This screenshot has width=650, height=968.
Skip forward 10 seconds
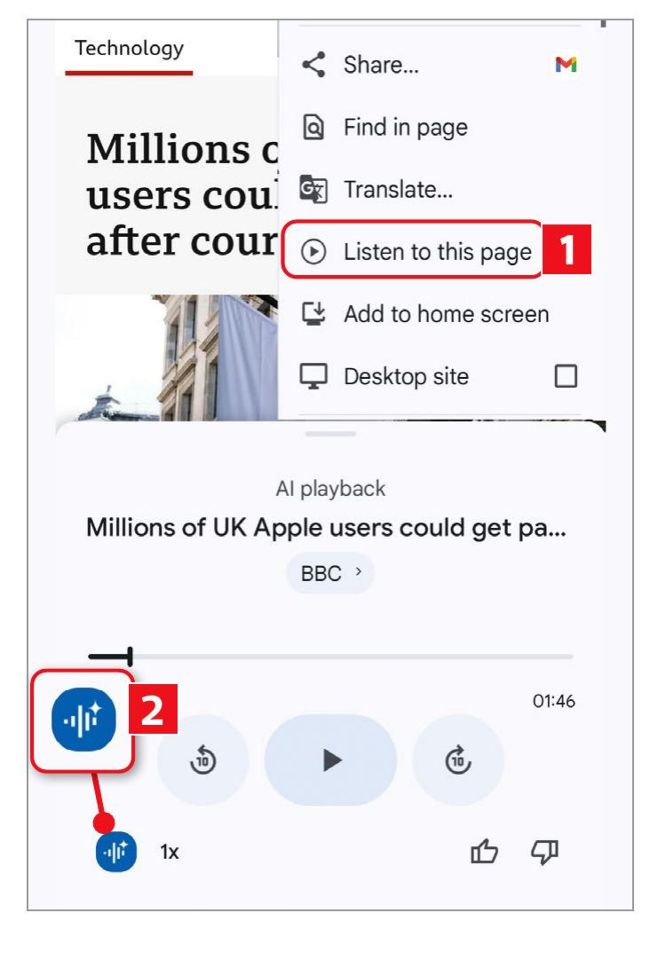pos(458,760)
